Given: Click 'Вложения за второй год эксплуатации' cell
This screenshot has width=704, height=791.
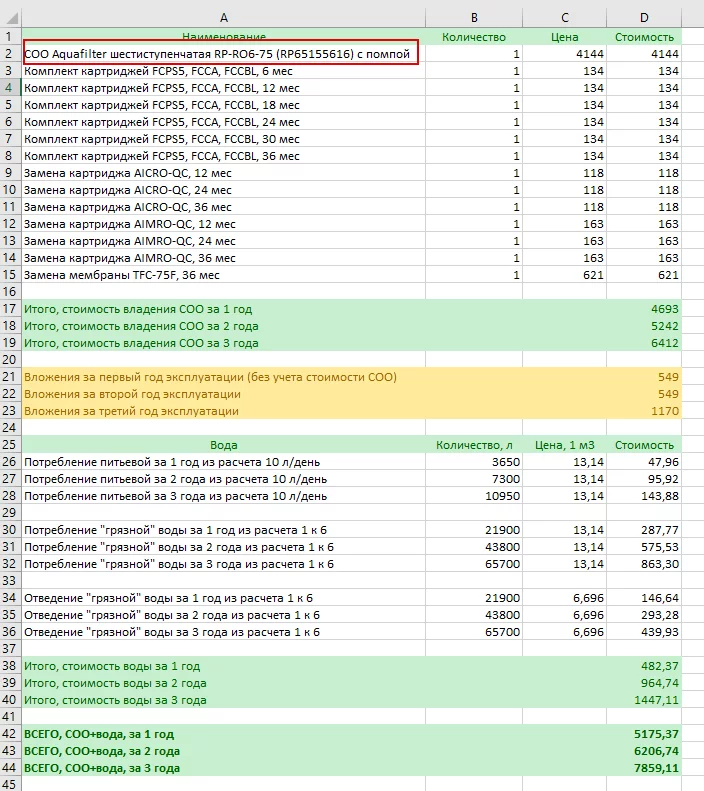Looking at the screenshot, I should click(223, 394).
